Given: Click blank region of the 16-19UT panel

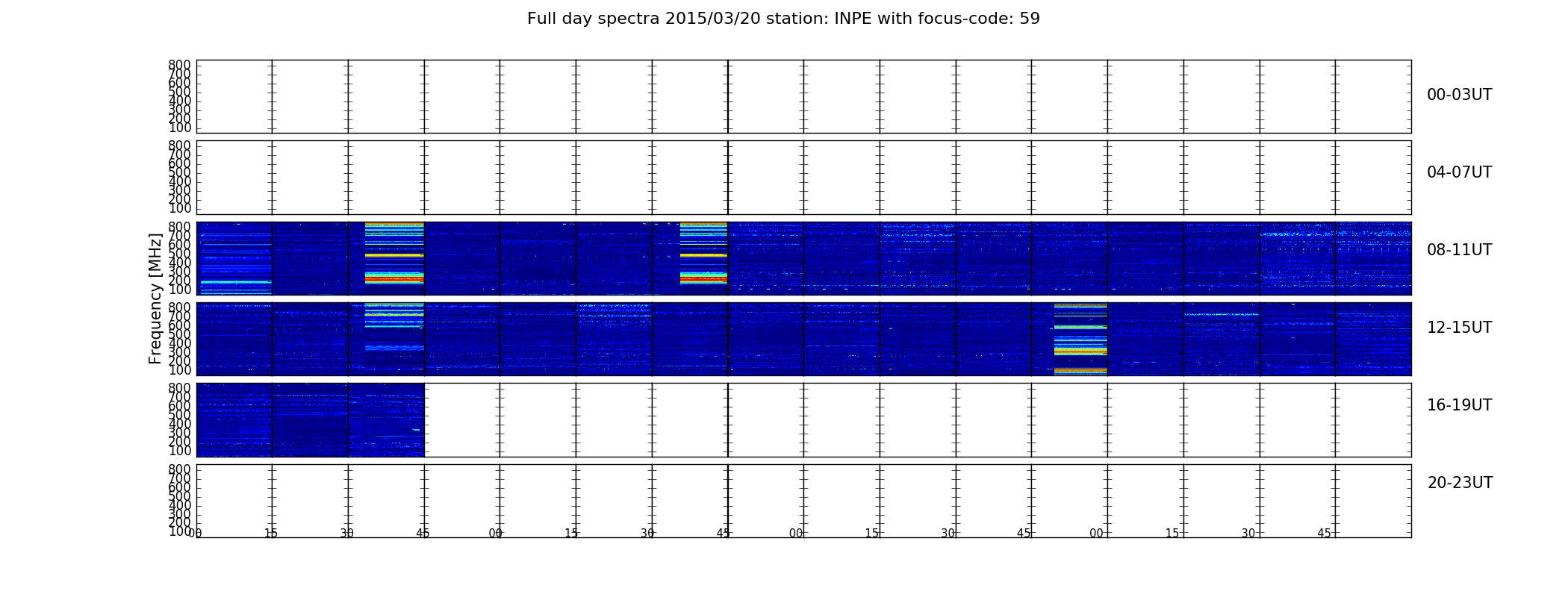Looking at the screenshot, I should (x=918, y=420).
